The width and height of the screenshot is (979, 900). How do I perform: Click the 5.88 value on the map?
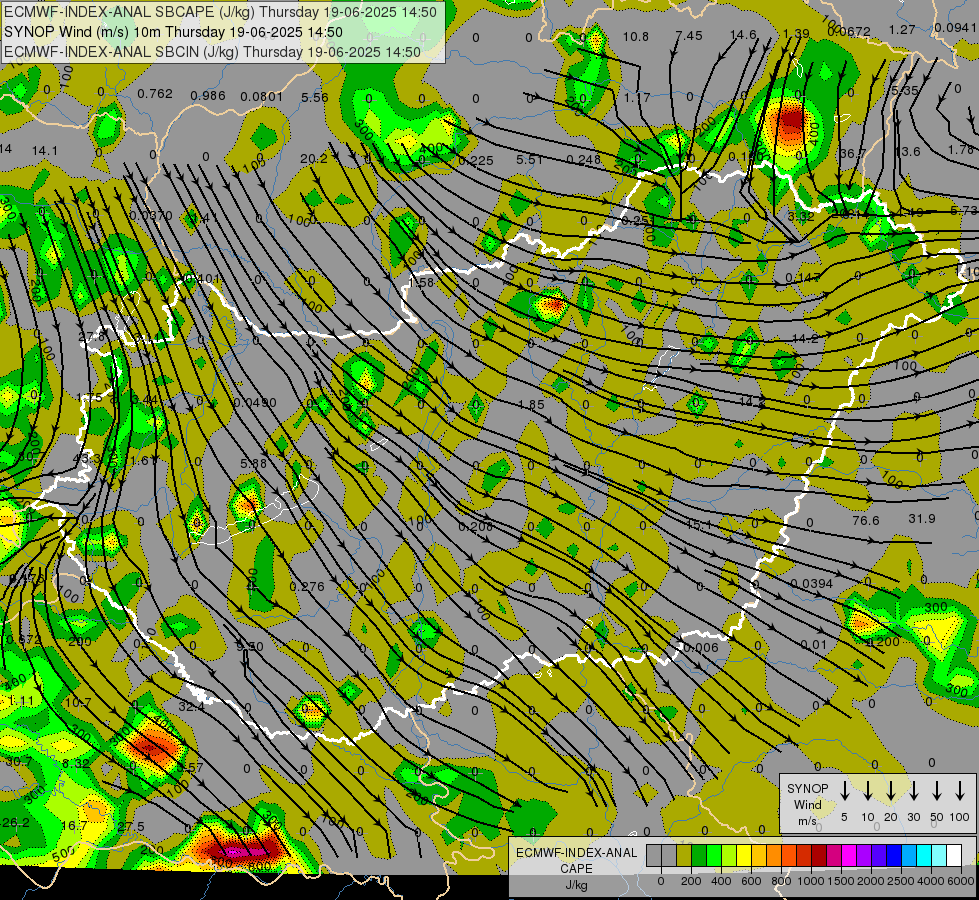253,463
